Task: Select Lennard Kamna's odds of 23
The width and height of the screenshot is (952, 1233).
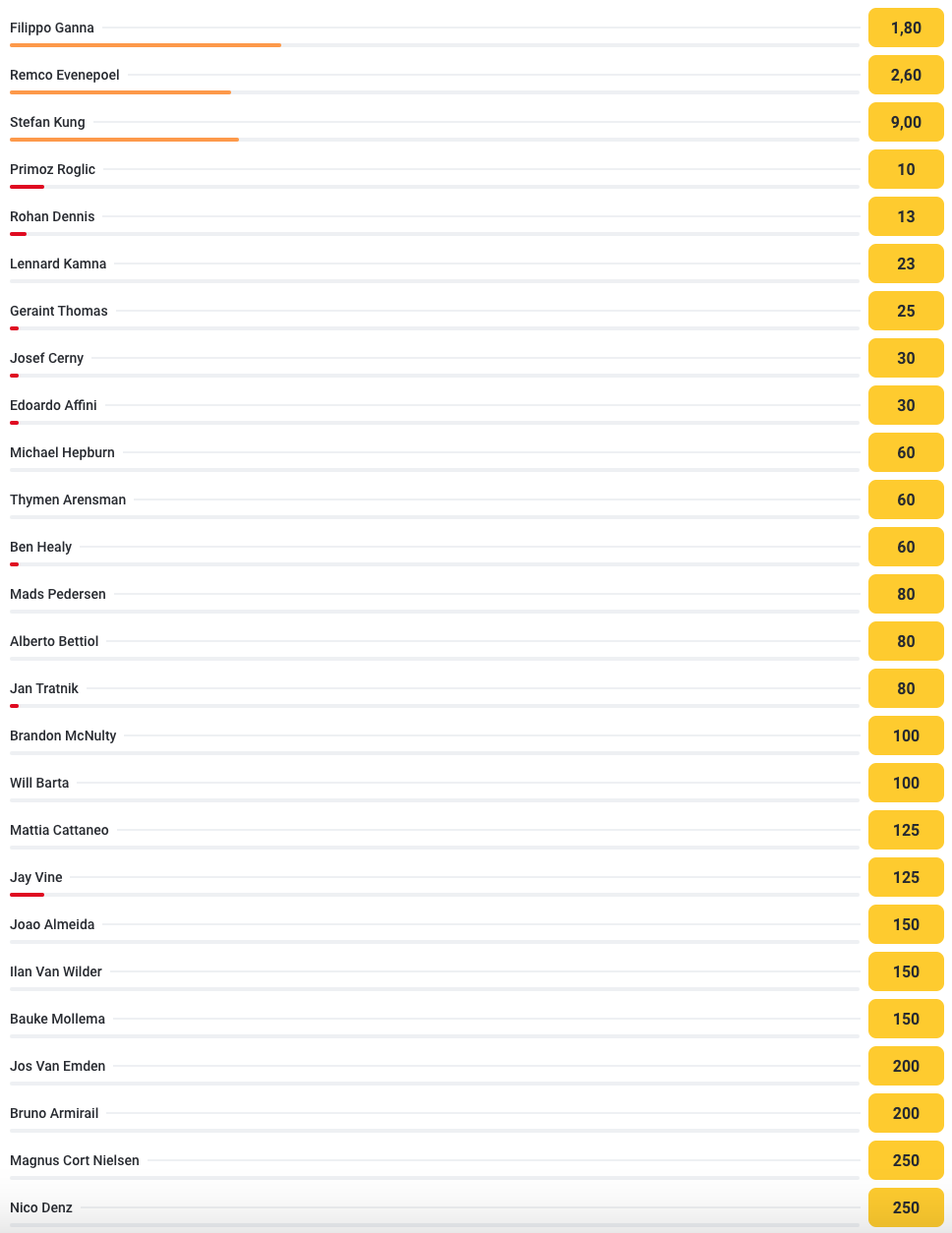Action: 906,264
